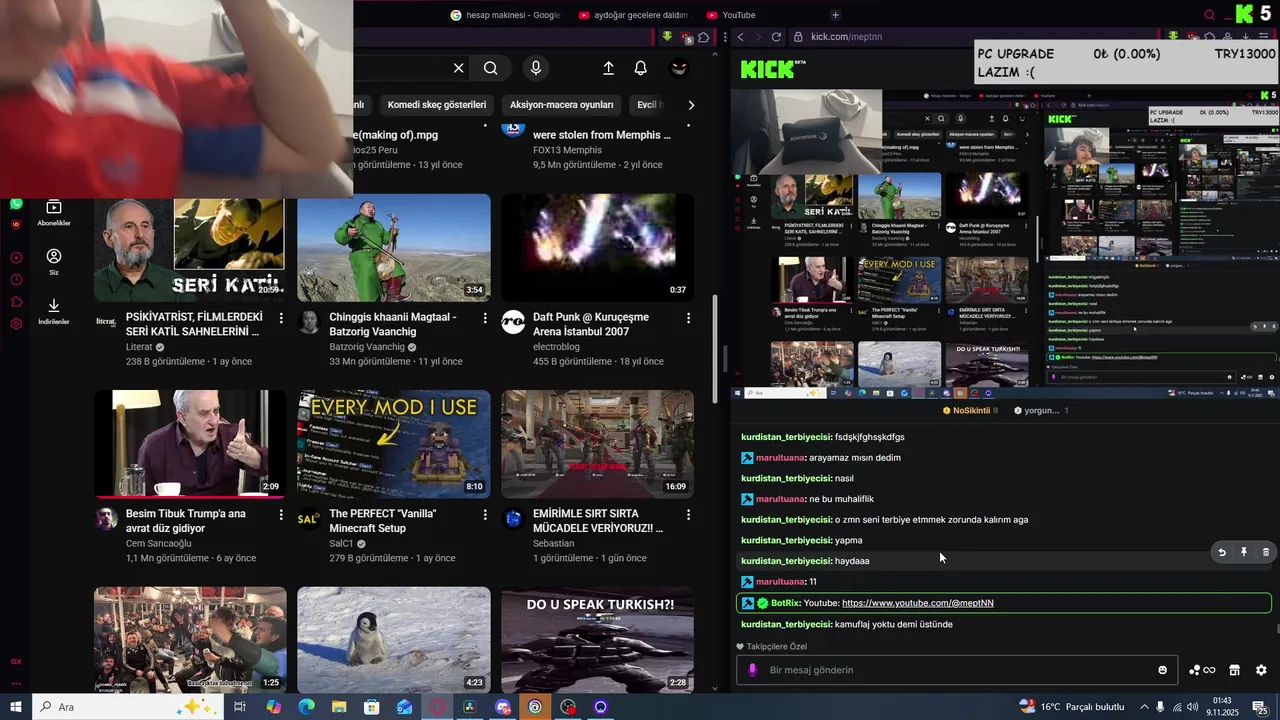Image resolution: width=1280 pixels, height=720 pixels.
Task: Expand hidden system tray icons
Action: [x=1144, y=707]
